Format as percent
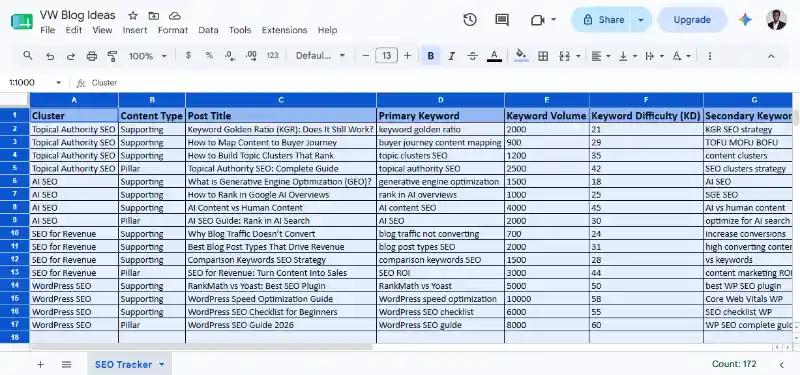This screenshot has height=375, width=800. 209,56
